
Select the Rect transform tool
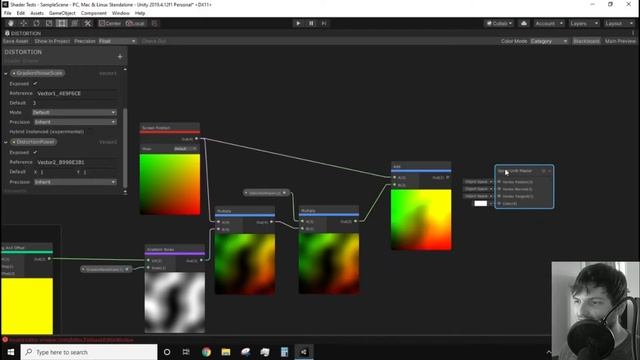click(x=62, y=23)
